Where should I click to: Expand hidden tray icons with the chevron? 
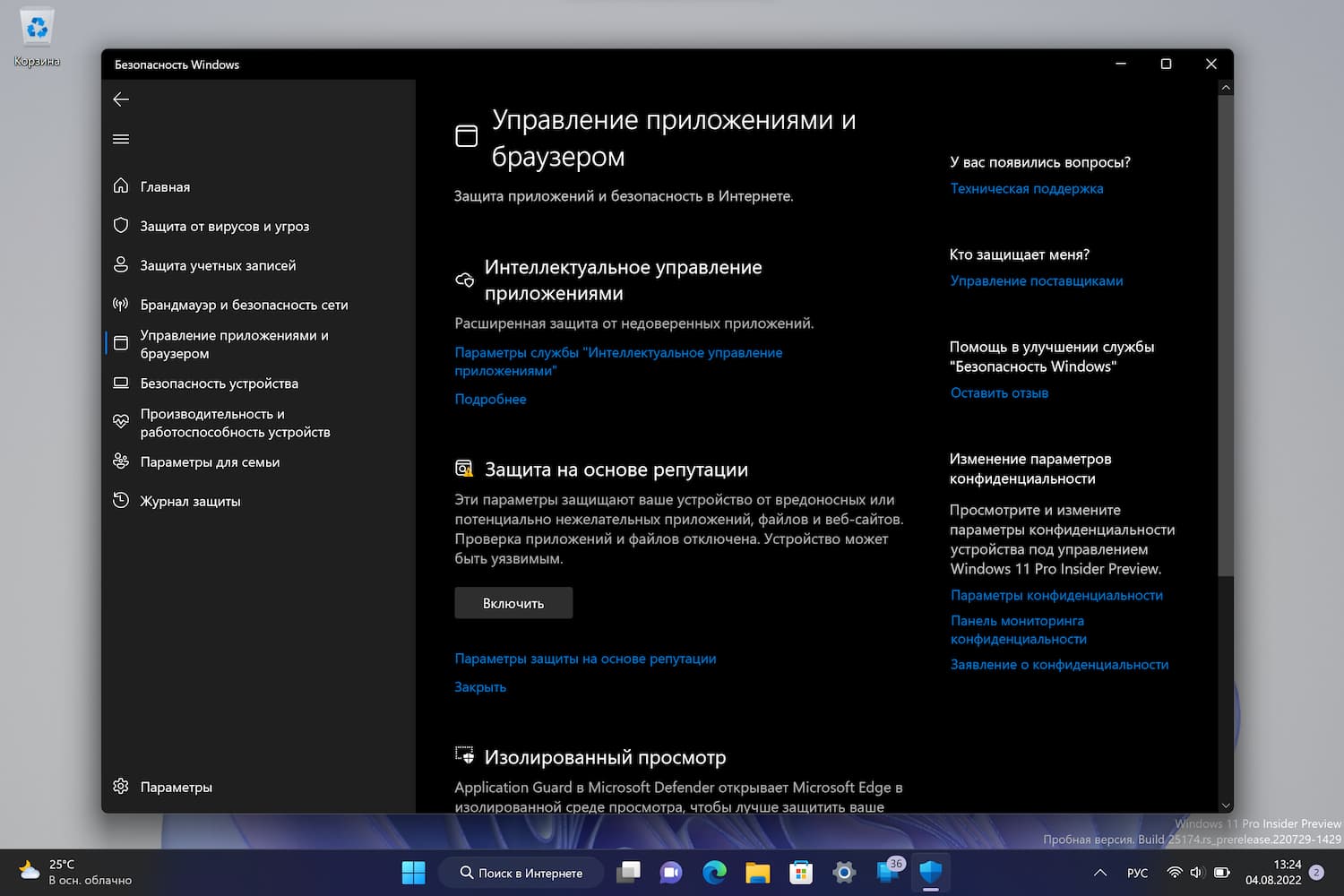click(1099, 872)
